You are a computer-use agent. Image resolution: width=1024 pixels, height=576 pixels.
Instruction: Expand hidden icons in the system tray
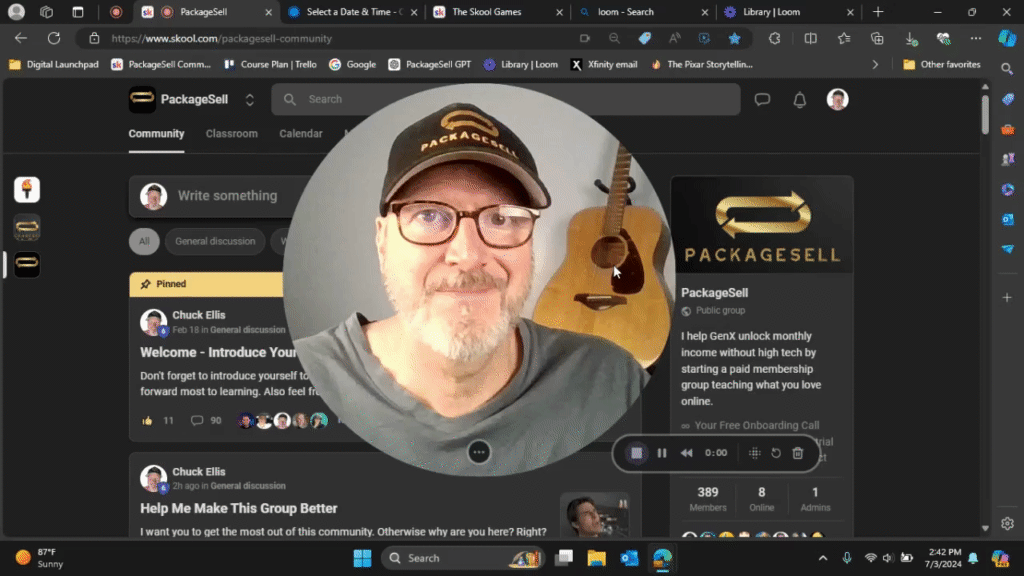coord(823,558)
